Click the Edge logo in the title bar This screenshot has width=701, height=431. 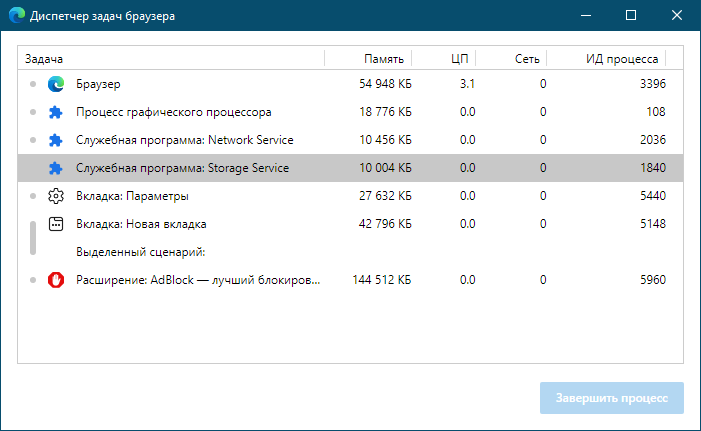17,16
